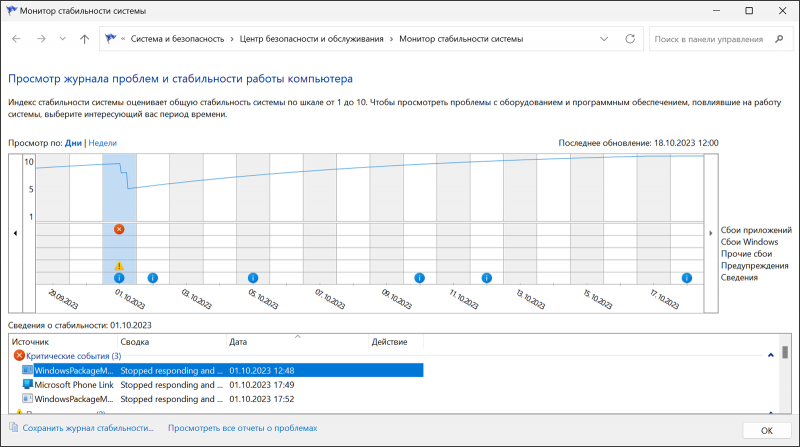This screenshot has height=447, width=800.
Task: Open the Система и безопасность breadcrumb
Action: [x=176, y=39]
